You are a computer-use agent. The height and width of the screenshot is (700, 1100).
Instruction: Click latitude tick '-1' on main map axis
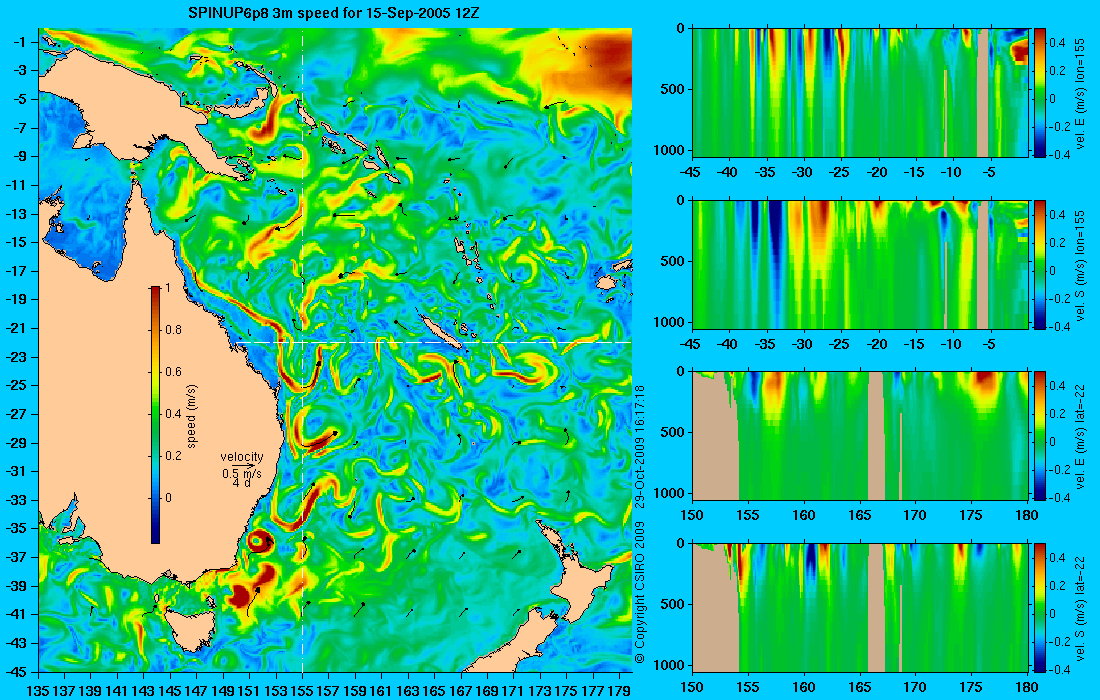pos(20,41)
